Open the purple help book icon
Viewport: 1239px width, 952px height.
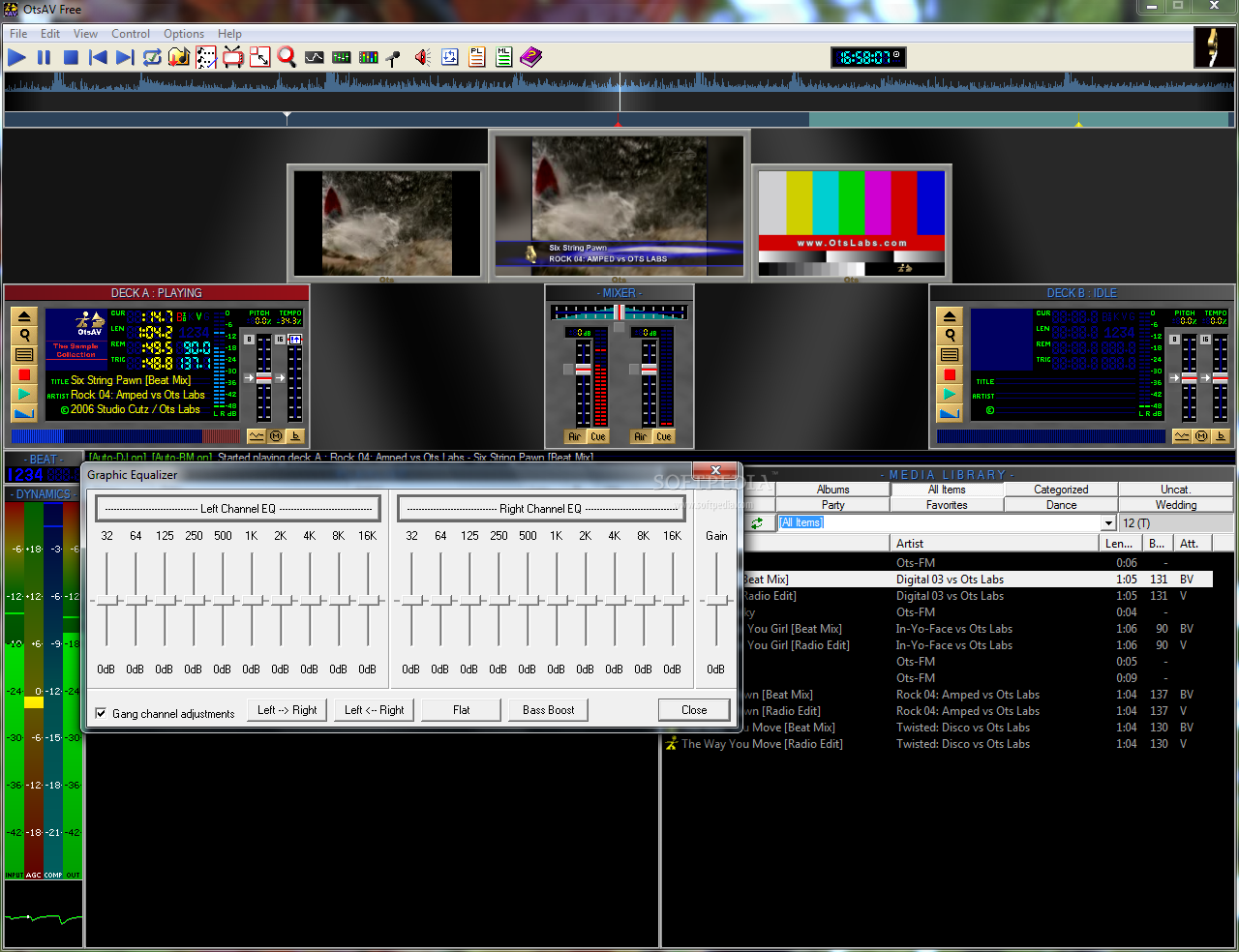coord(531,58)
